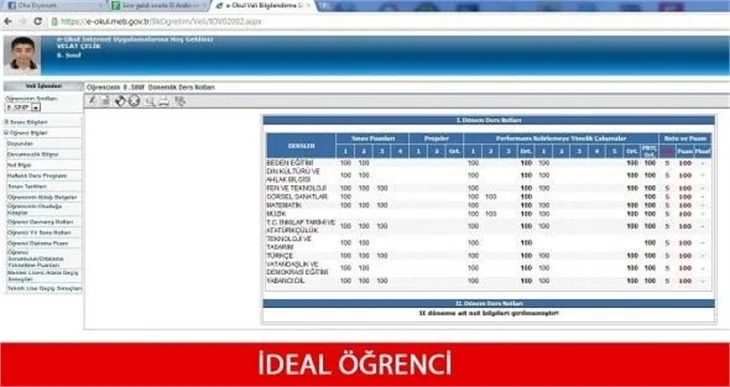Click the circular X icon in report toolbar

coord(135,101)
